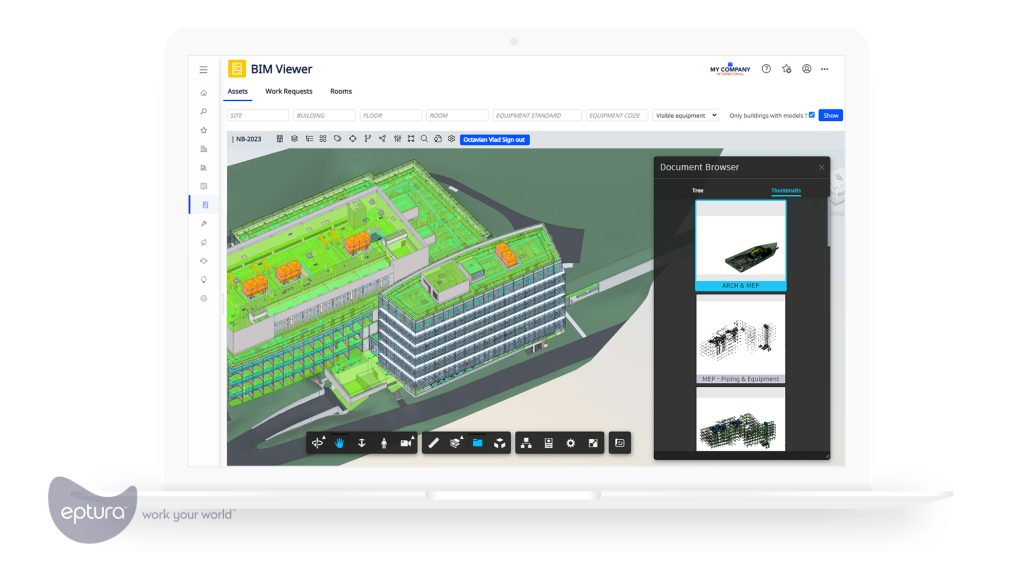
Task: Open viewer settings gear icon
Action: [x=570, y=442]
